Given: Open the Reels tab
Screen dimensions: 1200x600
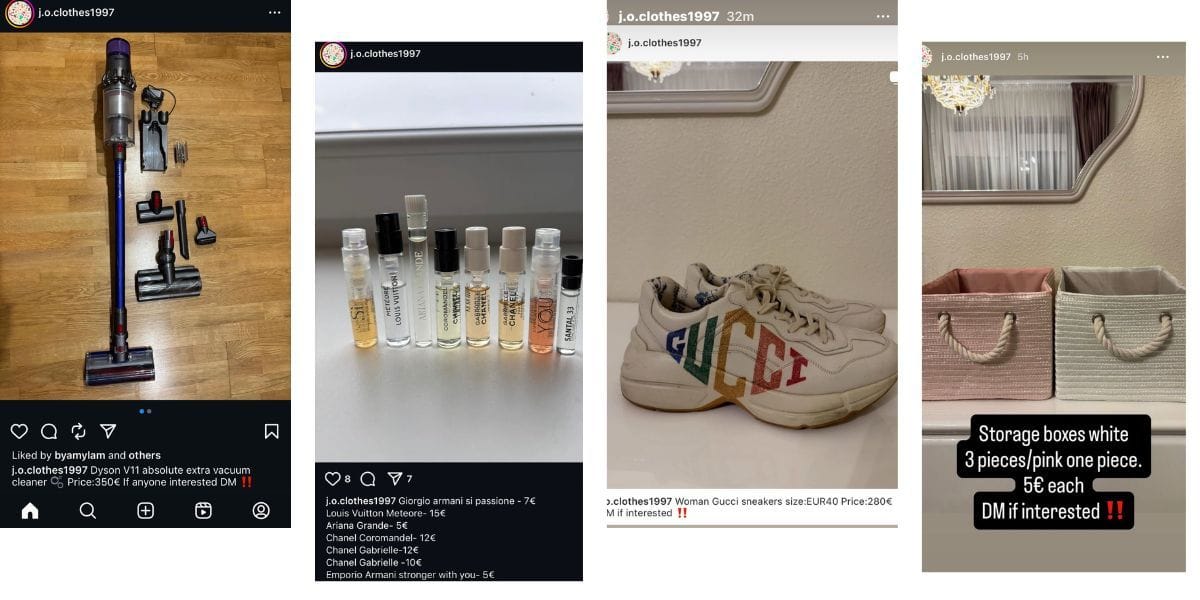Looking at the screenshot, I should (203, 511).
